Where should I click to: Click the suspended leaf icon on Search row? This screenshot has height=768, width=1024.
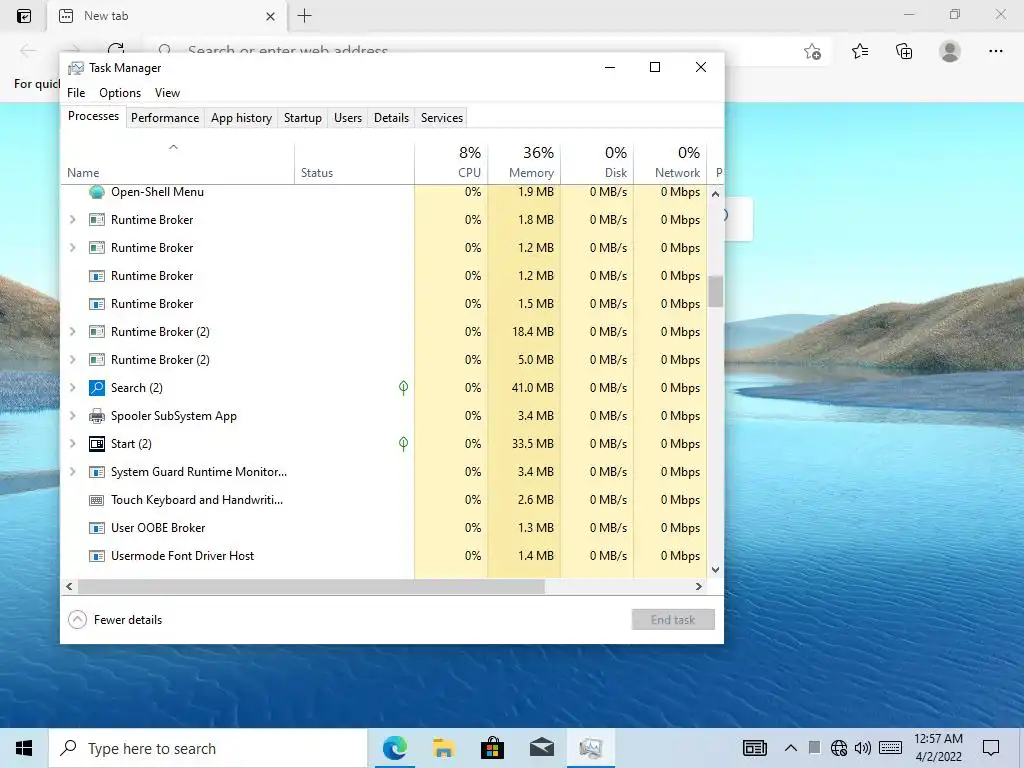[404, 388]
